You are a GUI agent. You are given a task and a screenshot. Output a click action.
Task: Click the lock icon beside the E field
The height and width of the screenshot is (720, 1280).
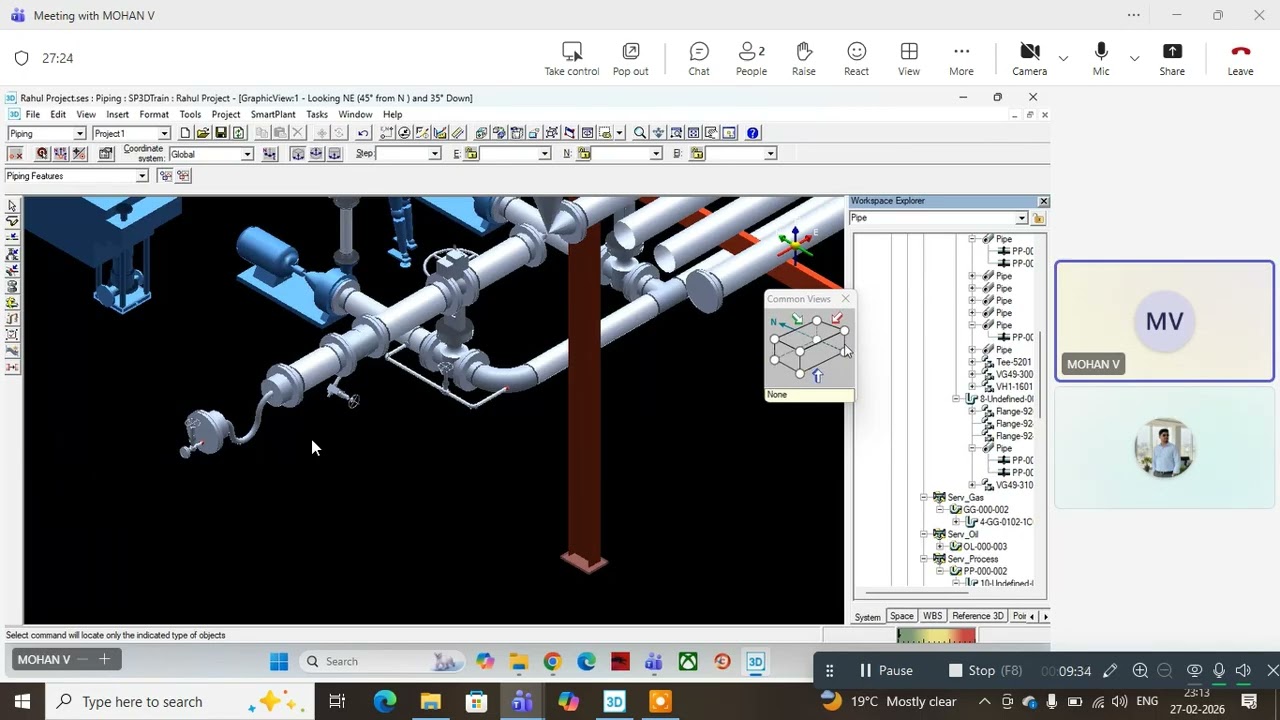[x=472, y=154]
